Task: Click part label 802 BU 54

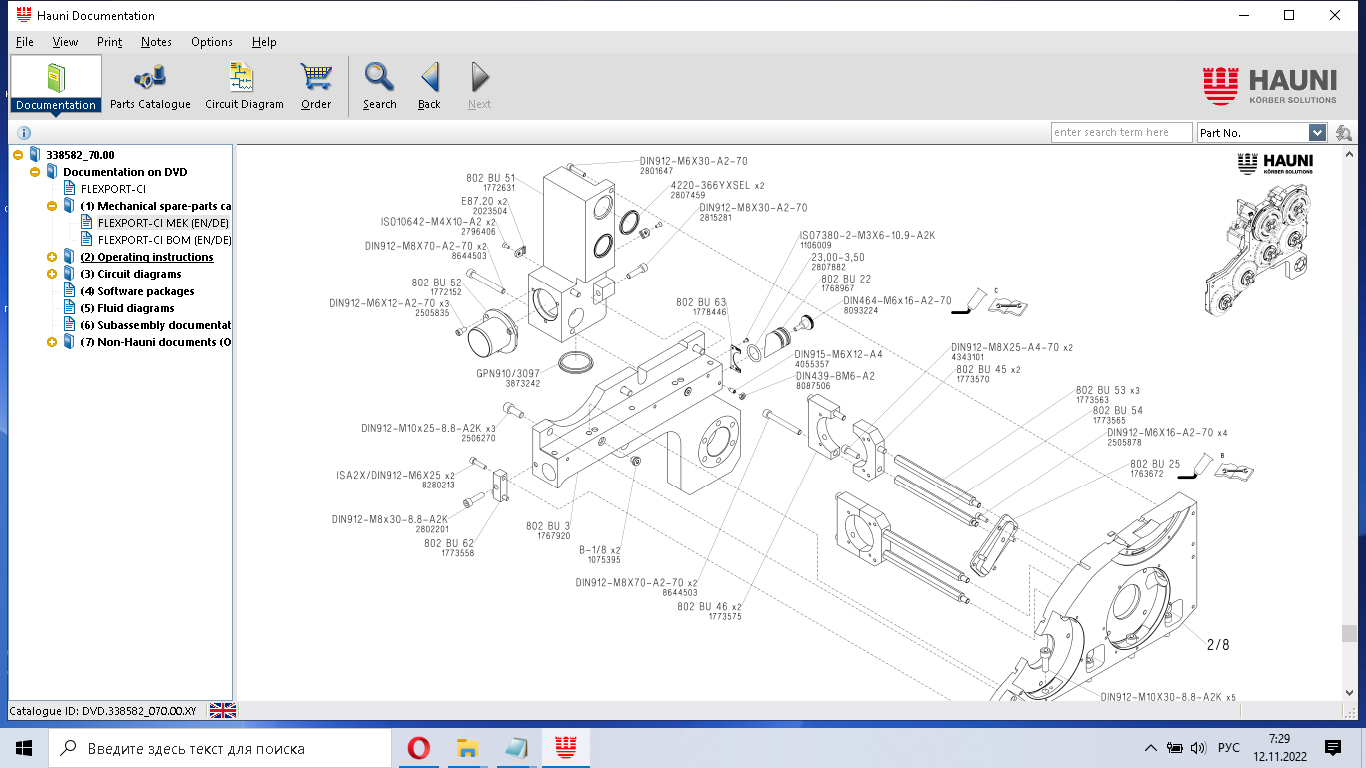Action: pos(1117,410)
